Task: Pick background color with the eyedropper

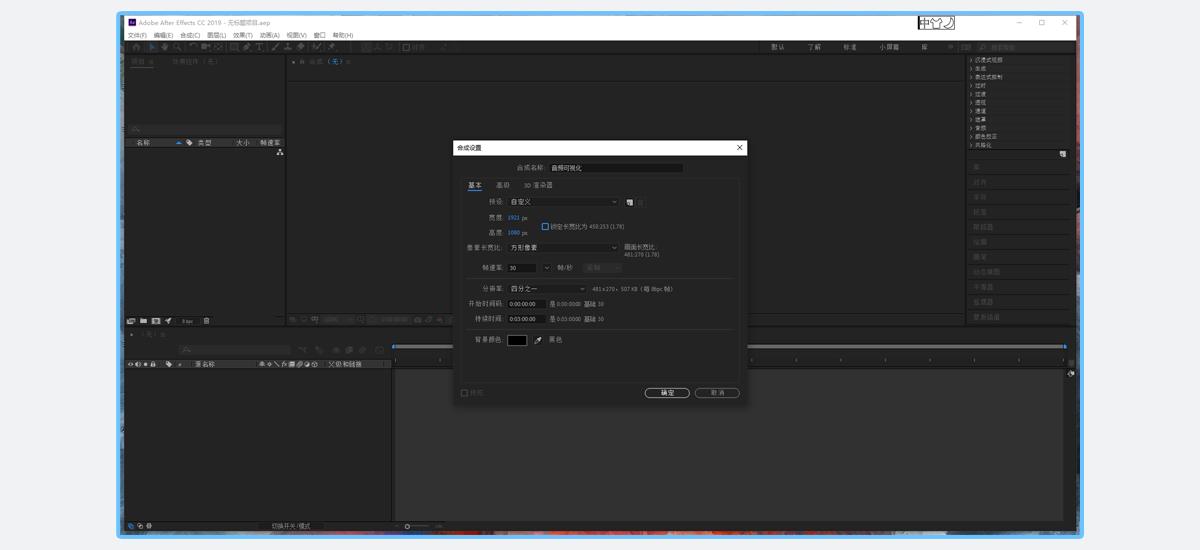Action: pyautogui.click(x=538, y=340)
